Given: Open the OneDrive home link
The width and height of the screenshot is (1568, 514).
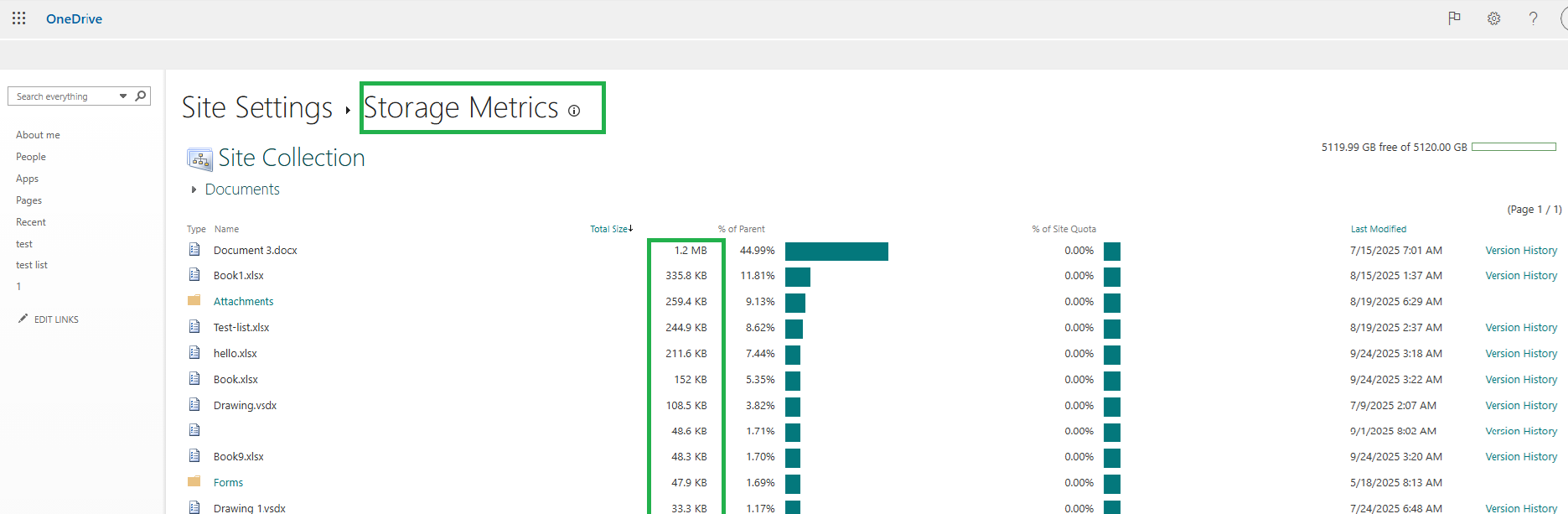Looking at the screenshot, I should point(74,18).
